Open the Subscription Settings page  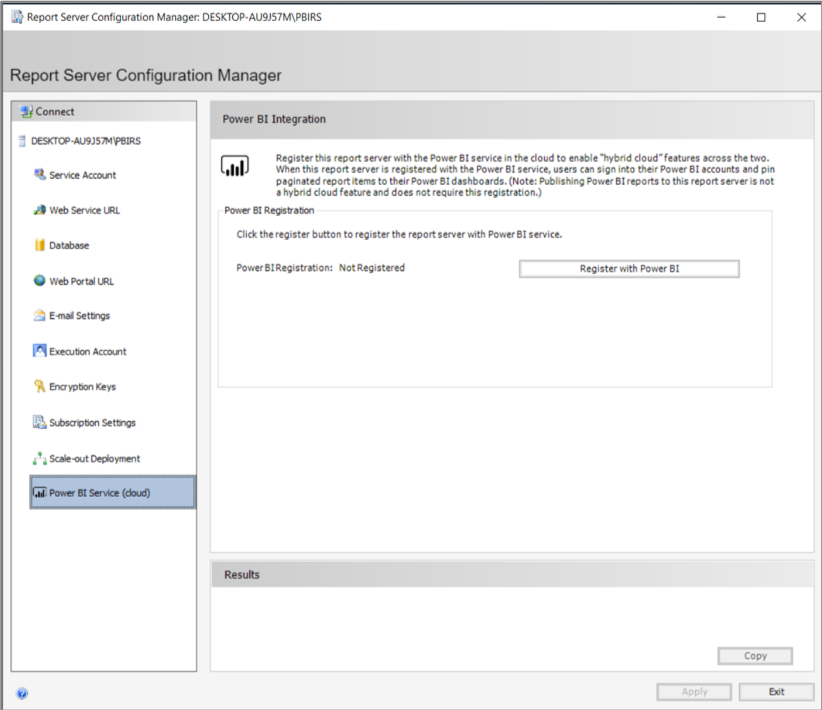(x=92, y=423)
